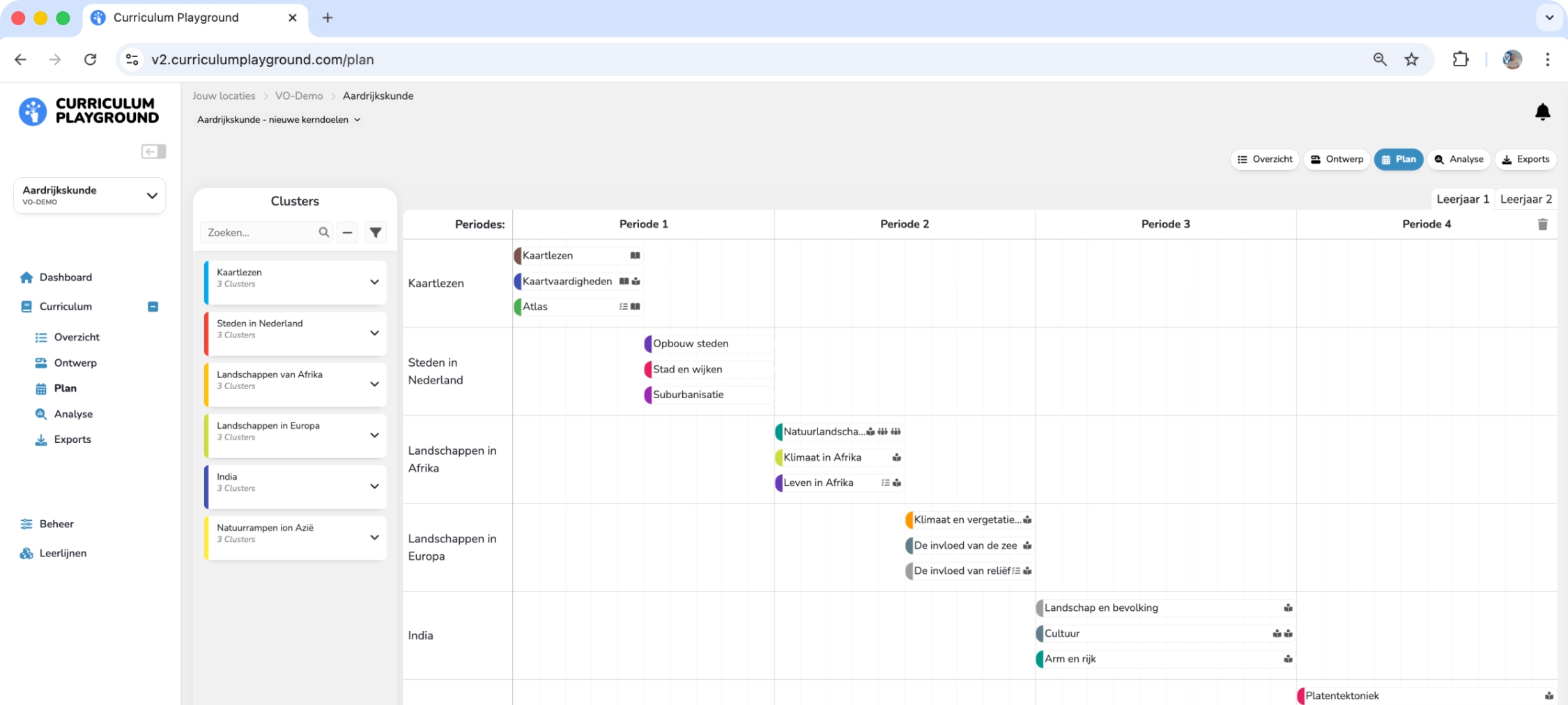Click the pink marker of Stad en wijken
This screenshot has width=1568, height=705.
(x=647, y=369)
